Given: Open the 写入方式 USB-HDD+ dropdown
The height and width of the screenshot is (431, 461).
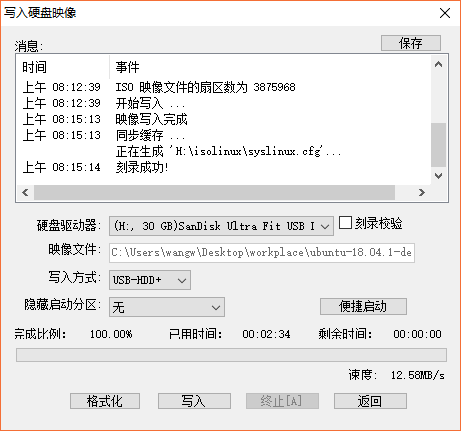Looking at the screenshot, I should (x=150, y=280).
